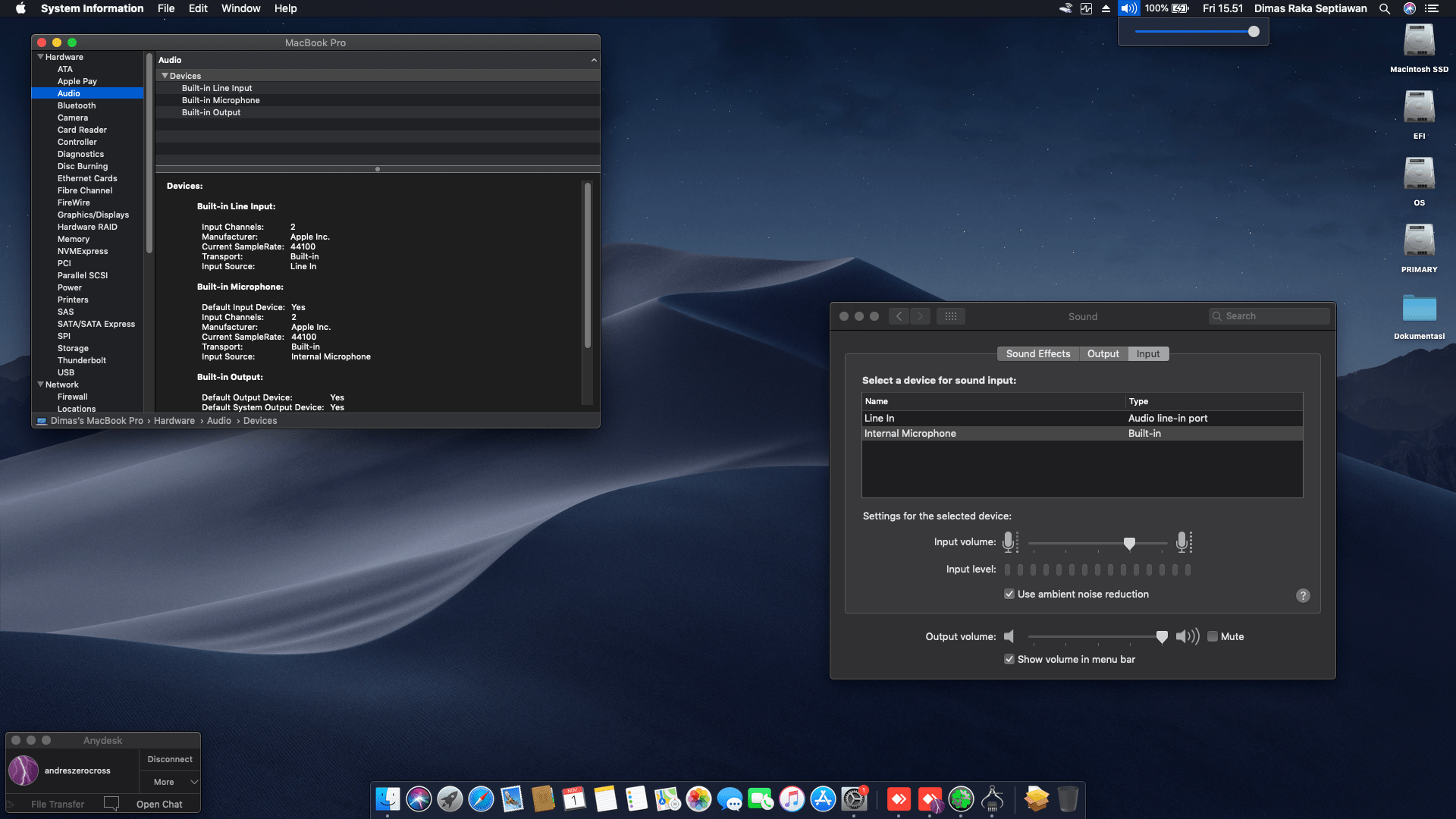1456x819 pixels.
Task: Open the AnyDesk app in the Dock
Action: 899,799
